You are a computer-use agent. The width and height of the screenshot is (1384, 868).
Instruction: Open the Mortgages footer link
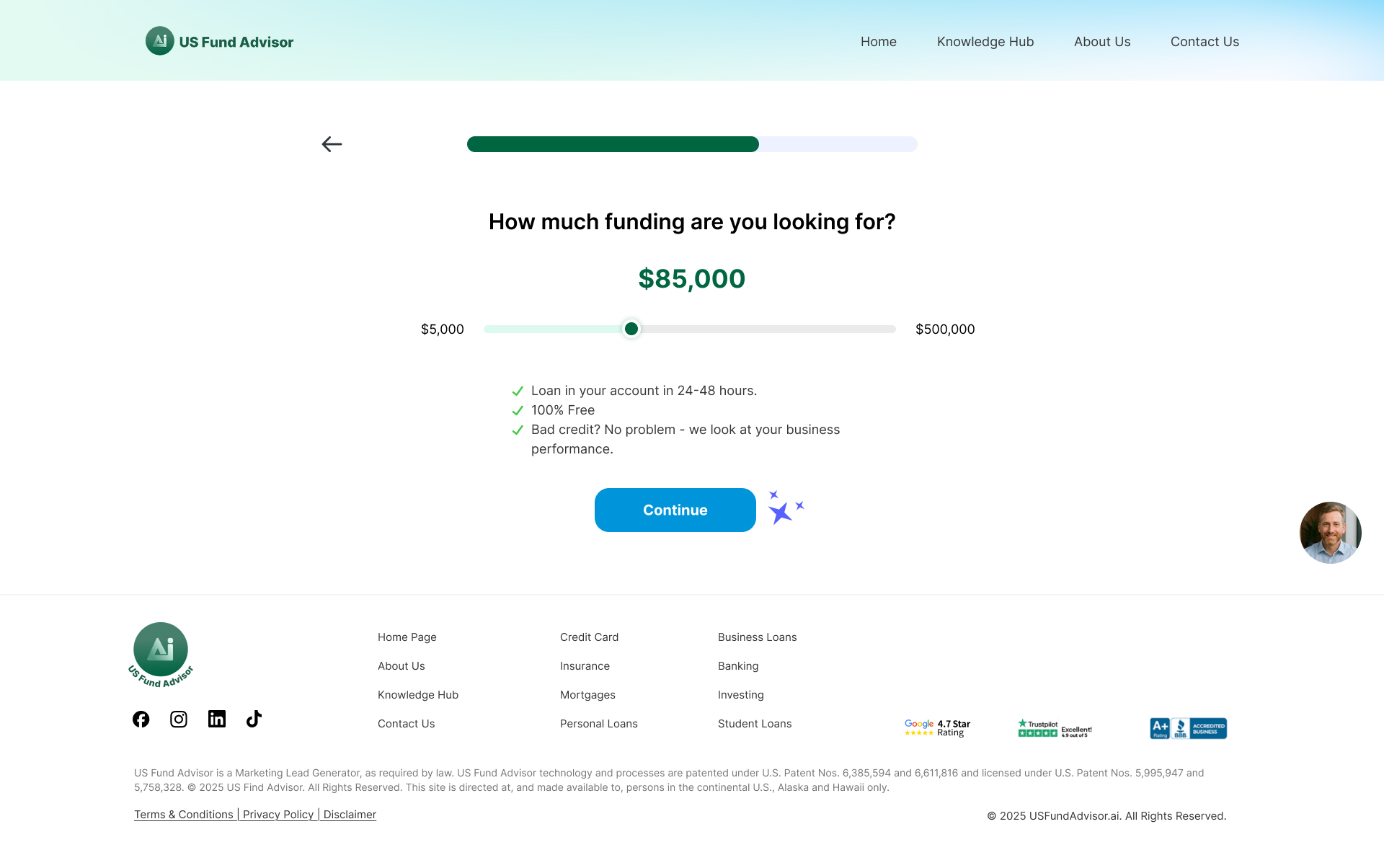pos(587,695)
